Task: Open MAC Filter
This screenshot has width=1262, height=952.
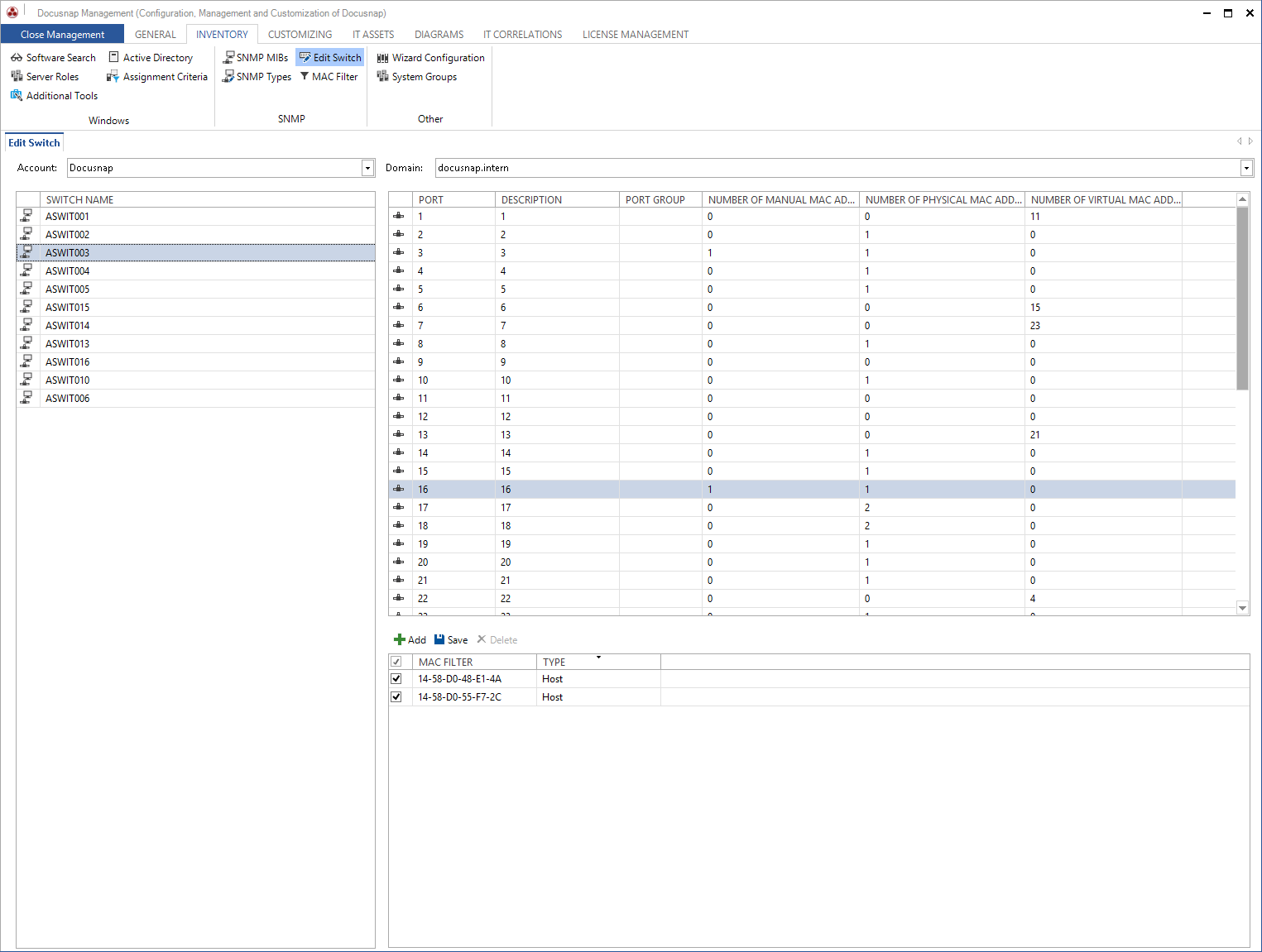Action: (329, 77)
